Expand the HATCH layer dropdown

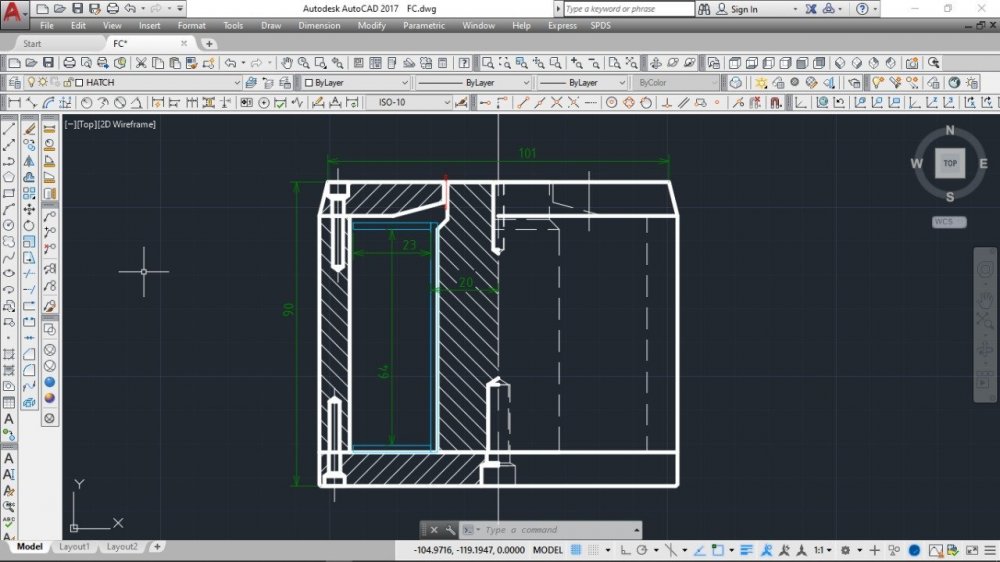click(x=237, y=83)
